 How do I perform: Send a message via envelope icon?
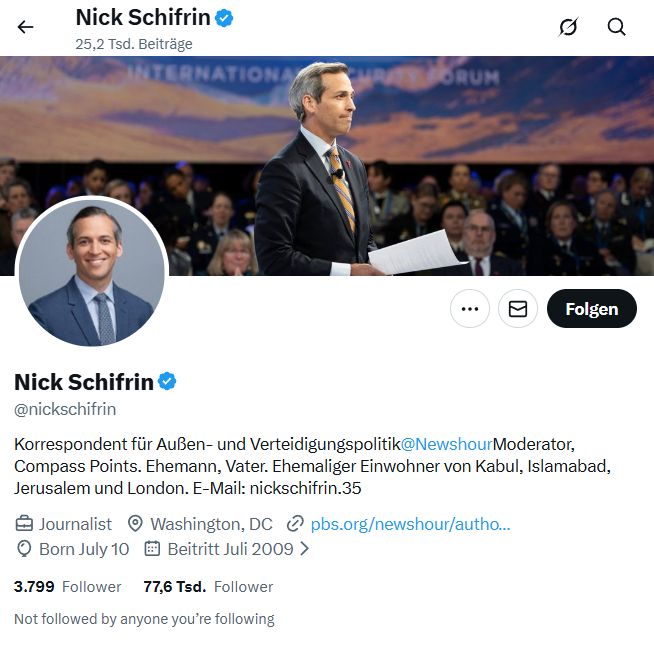pyautogui.click(x=518, y=309)
